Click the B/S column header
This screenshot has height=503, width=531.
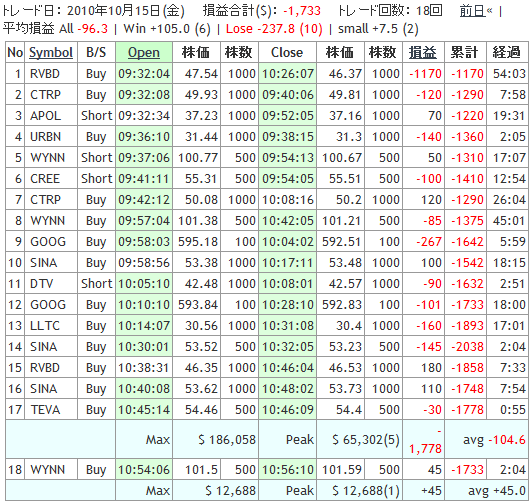coord(96,53)
